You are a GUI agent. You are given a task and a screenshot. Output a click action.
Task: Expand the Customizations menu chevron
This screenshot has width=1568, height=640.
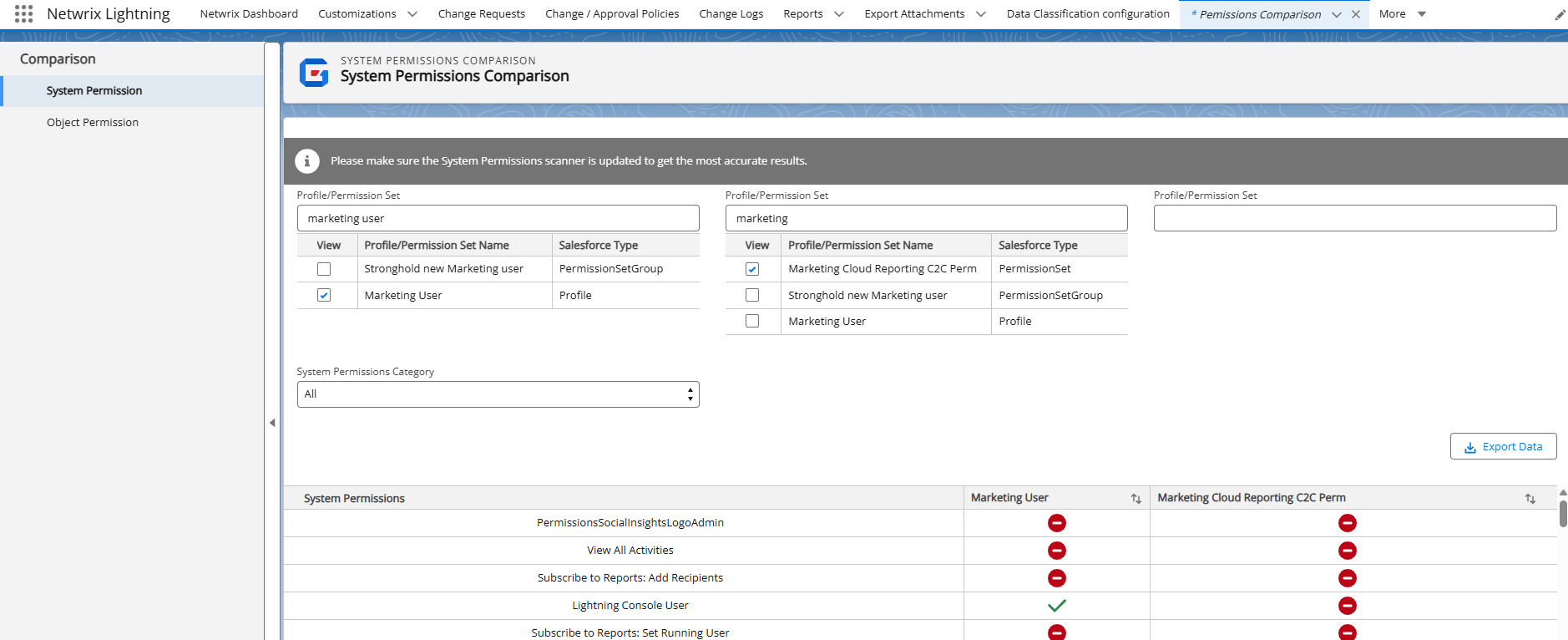tap(412, 14)
